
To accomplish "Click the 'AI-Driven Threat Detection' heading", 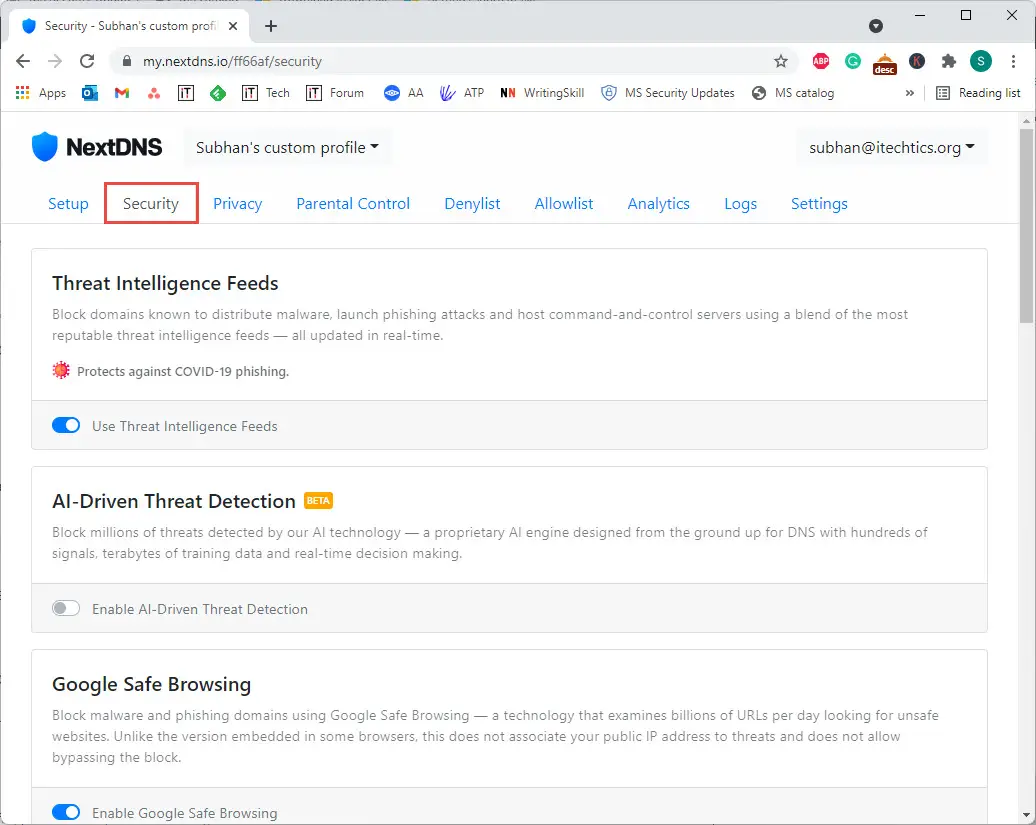I will click(174, 501).
